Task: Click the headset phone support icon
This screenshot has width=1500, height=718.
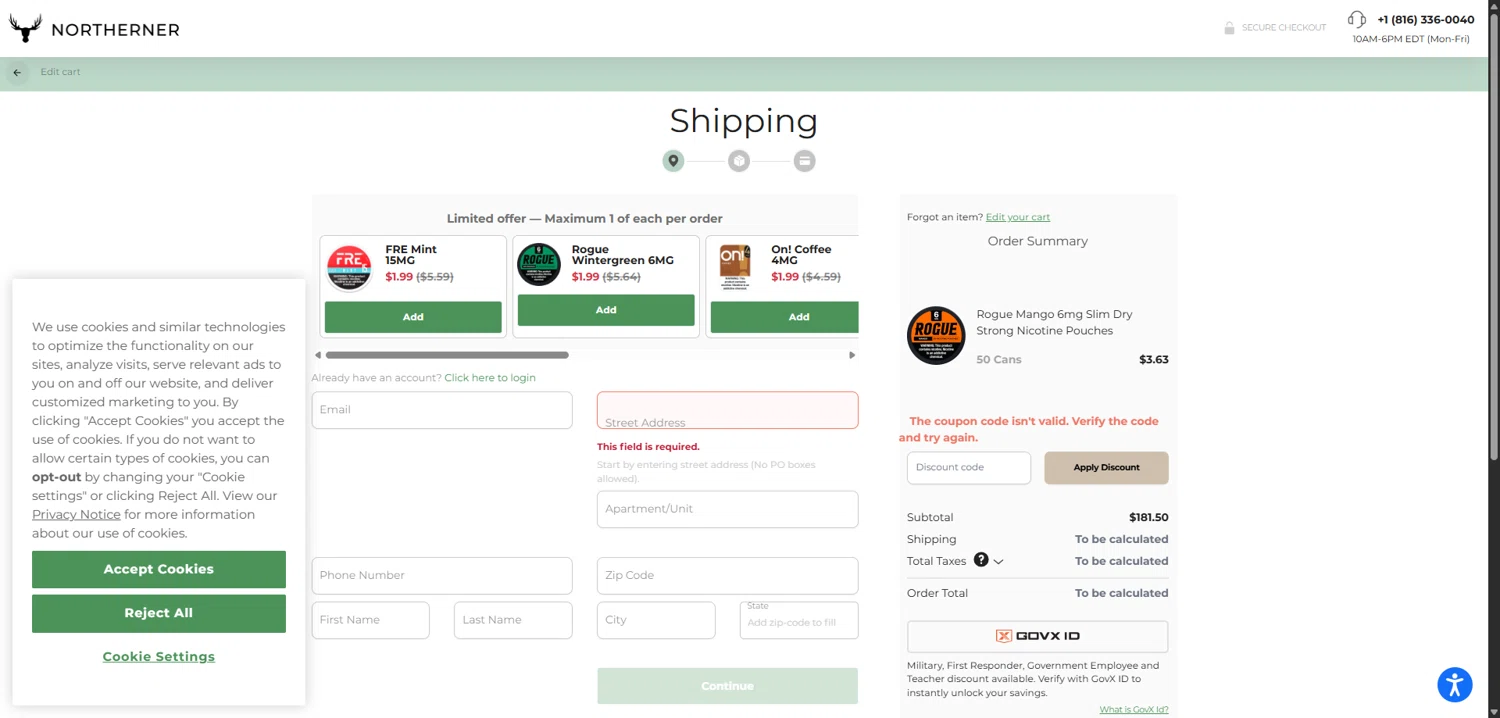Action: [x=1356, y=20]
